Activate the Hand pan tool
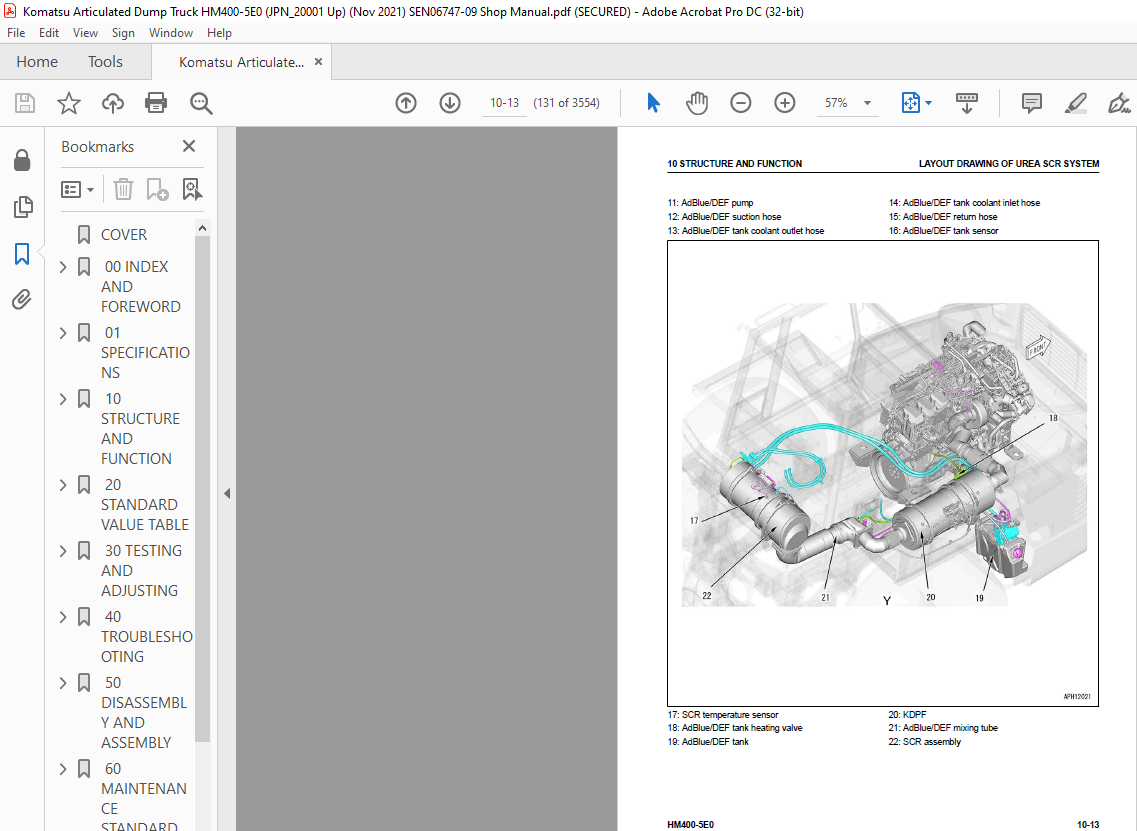Viewport: 1137px width, 831px height. coord(697,103)
